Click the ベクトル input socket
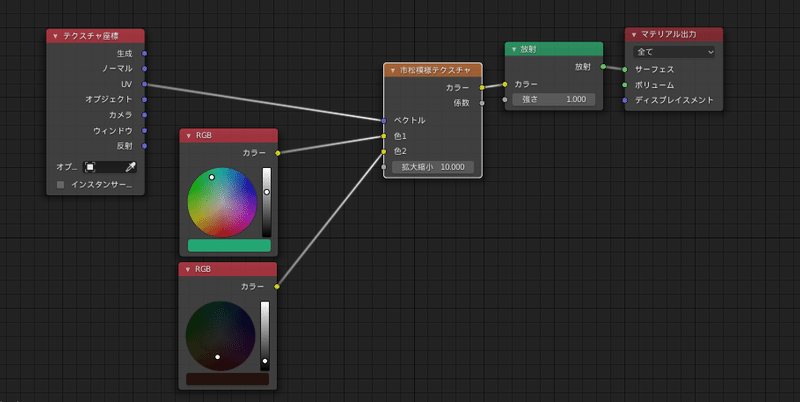The height and width of the screenshot is (402, 800). 384,121
